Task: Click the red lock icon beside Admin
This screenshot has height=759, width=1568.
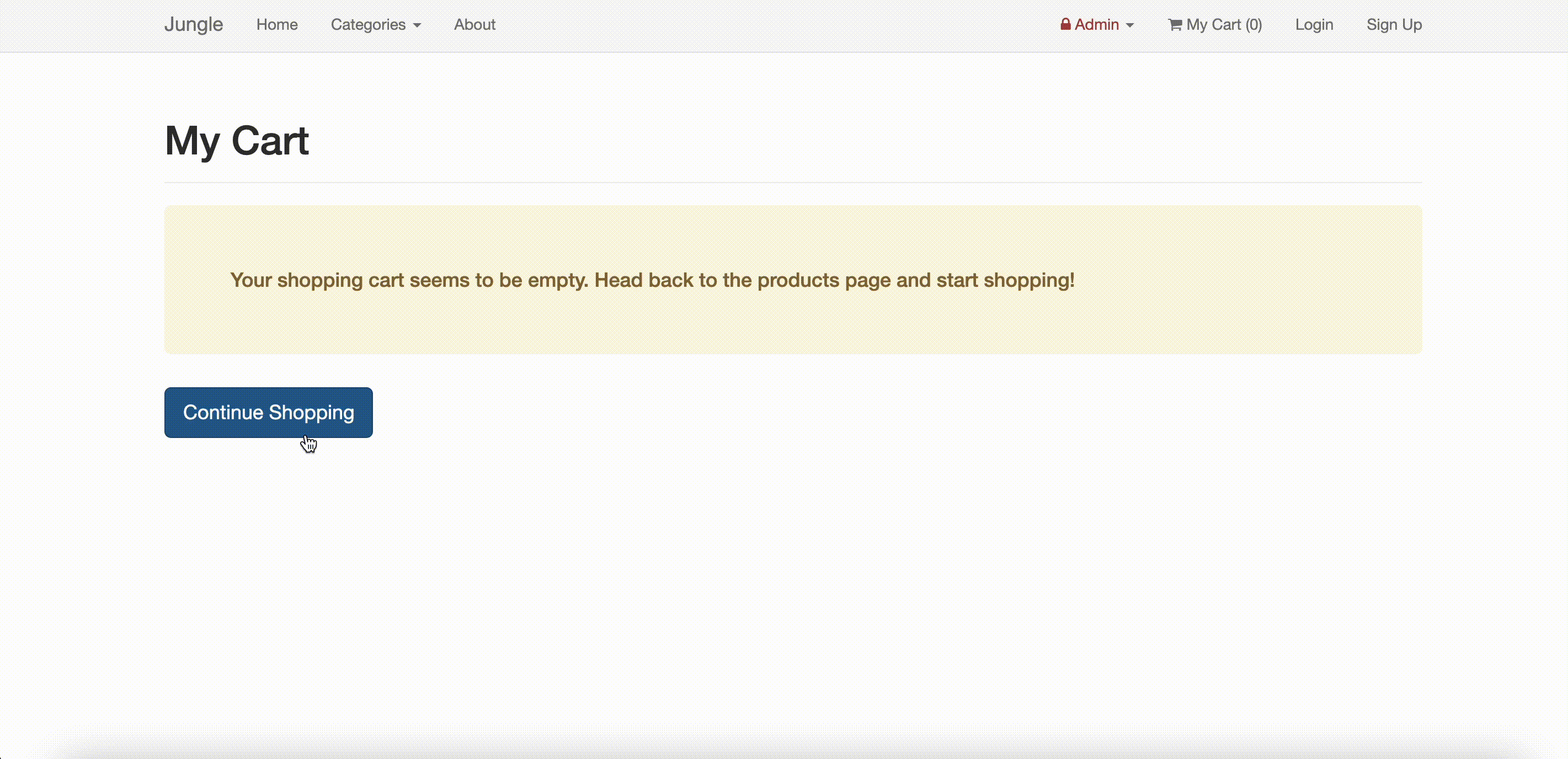Action: click(1066, 24)
